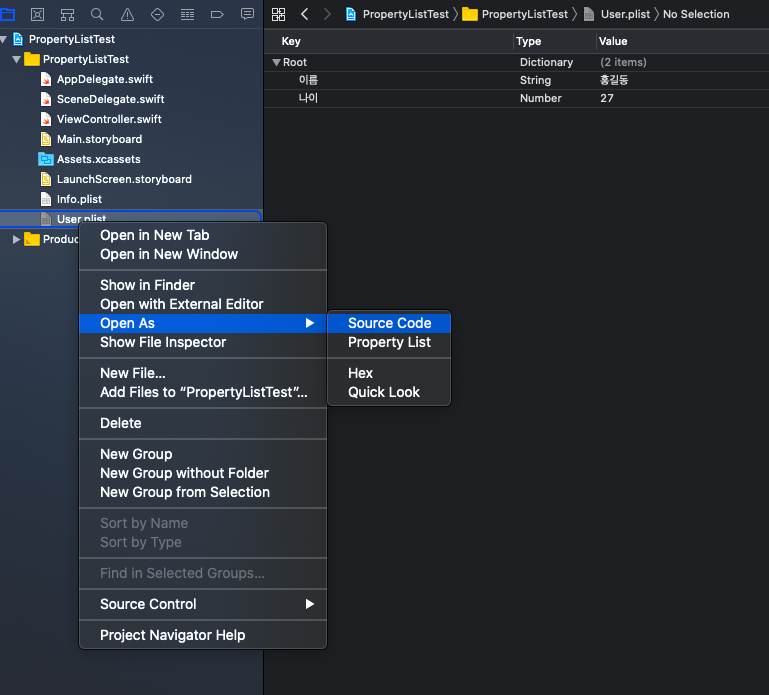
Task: Select Info.plist in the navigator
Action: [79, 199]
